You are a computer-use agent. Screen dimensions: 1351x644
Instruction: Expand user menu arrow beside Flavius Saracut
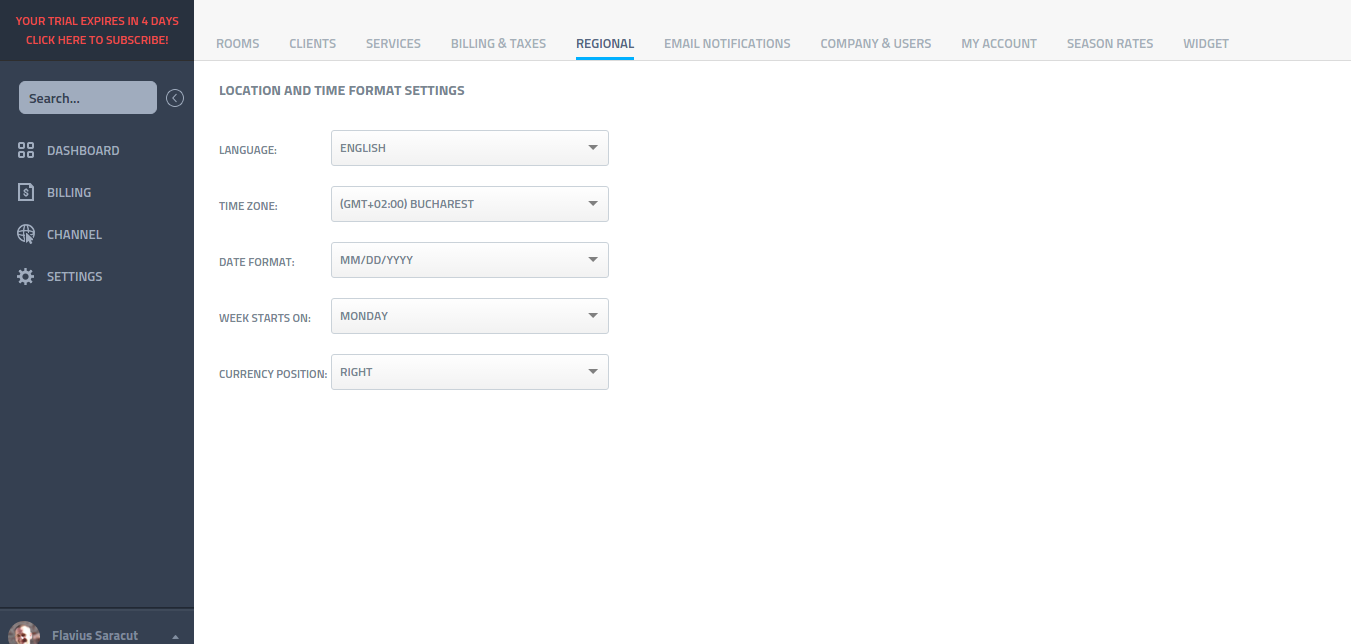click(176, 637)
